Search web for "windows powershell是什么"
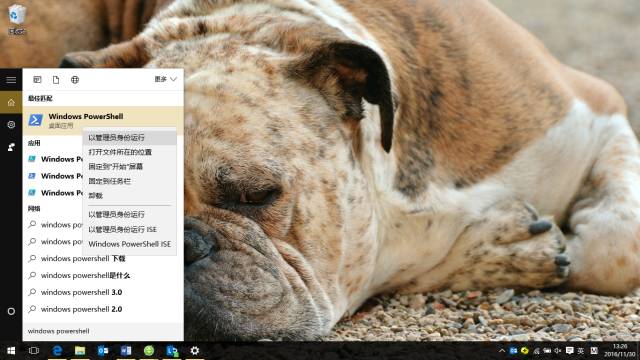The height and width of the screenshot is (360, 640). (103, 276)
